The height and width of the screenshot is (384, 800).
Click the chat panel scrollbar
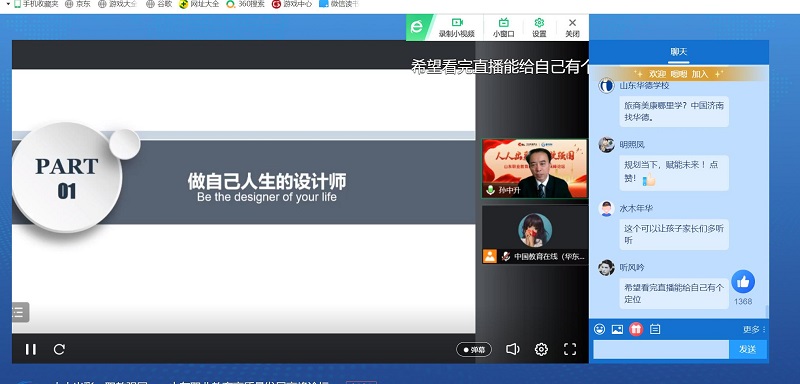point(767,311)
